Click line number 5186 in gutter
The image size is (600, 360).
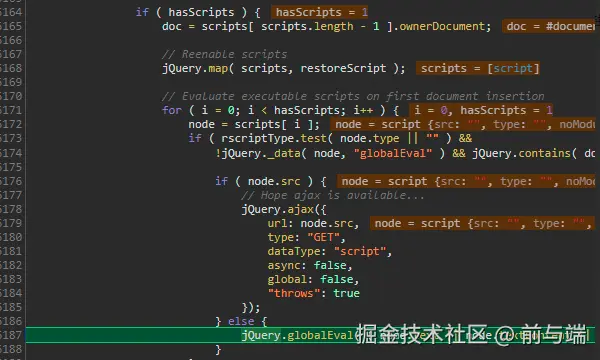[11, 321]
